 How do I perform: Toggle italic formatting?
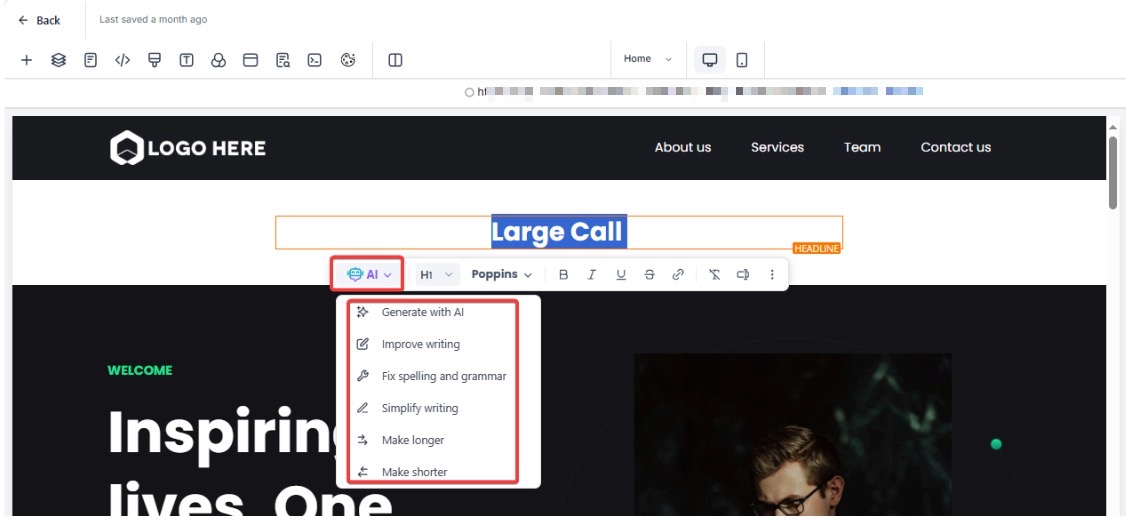[x=592, y=274]
